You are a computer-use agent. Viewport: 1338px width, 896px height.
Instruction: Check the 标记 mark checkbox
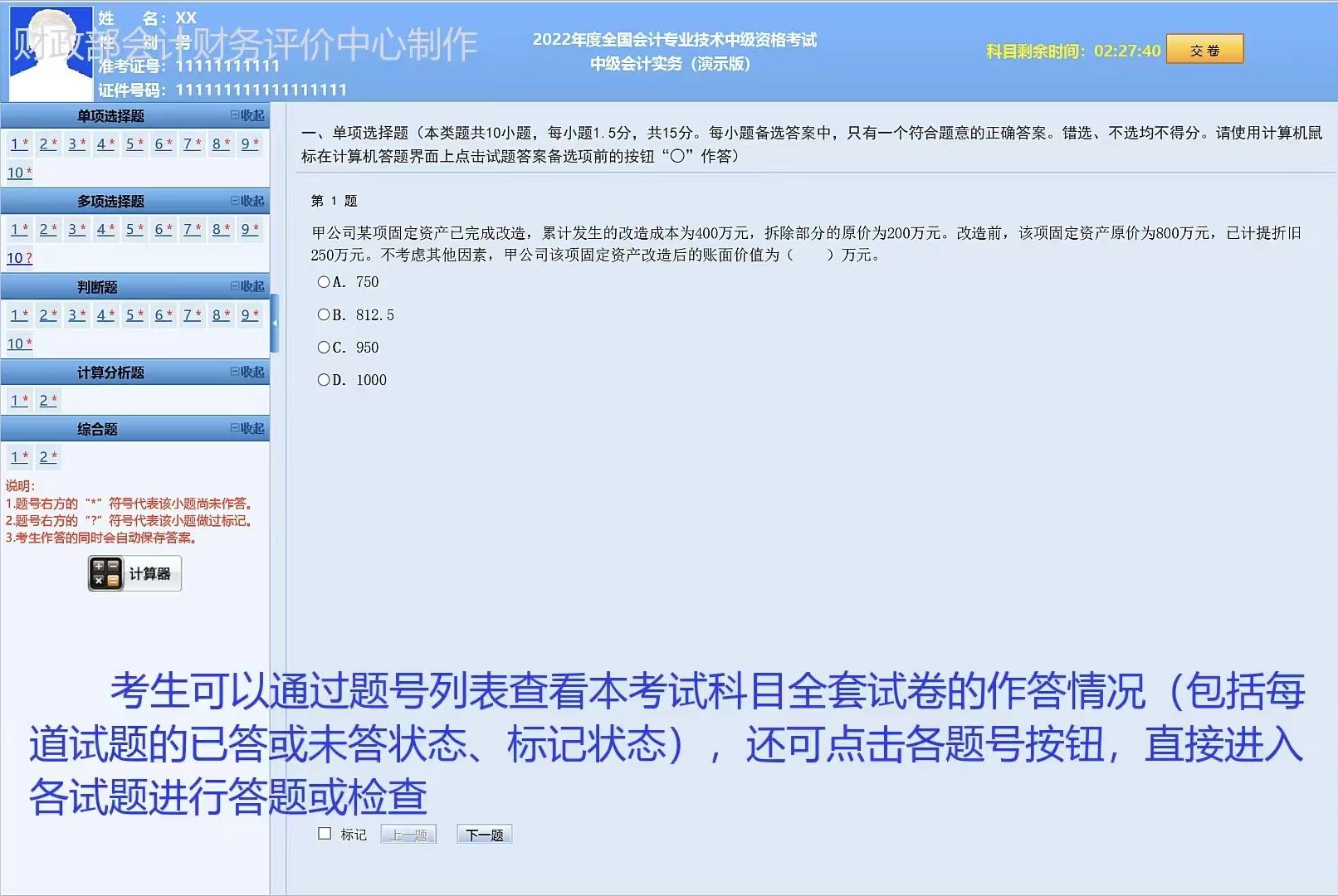tap(325, 834)
